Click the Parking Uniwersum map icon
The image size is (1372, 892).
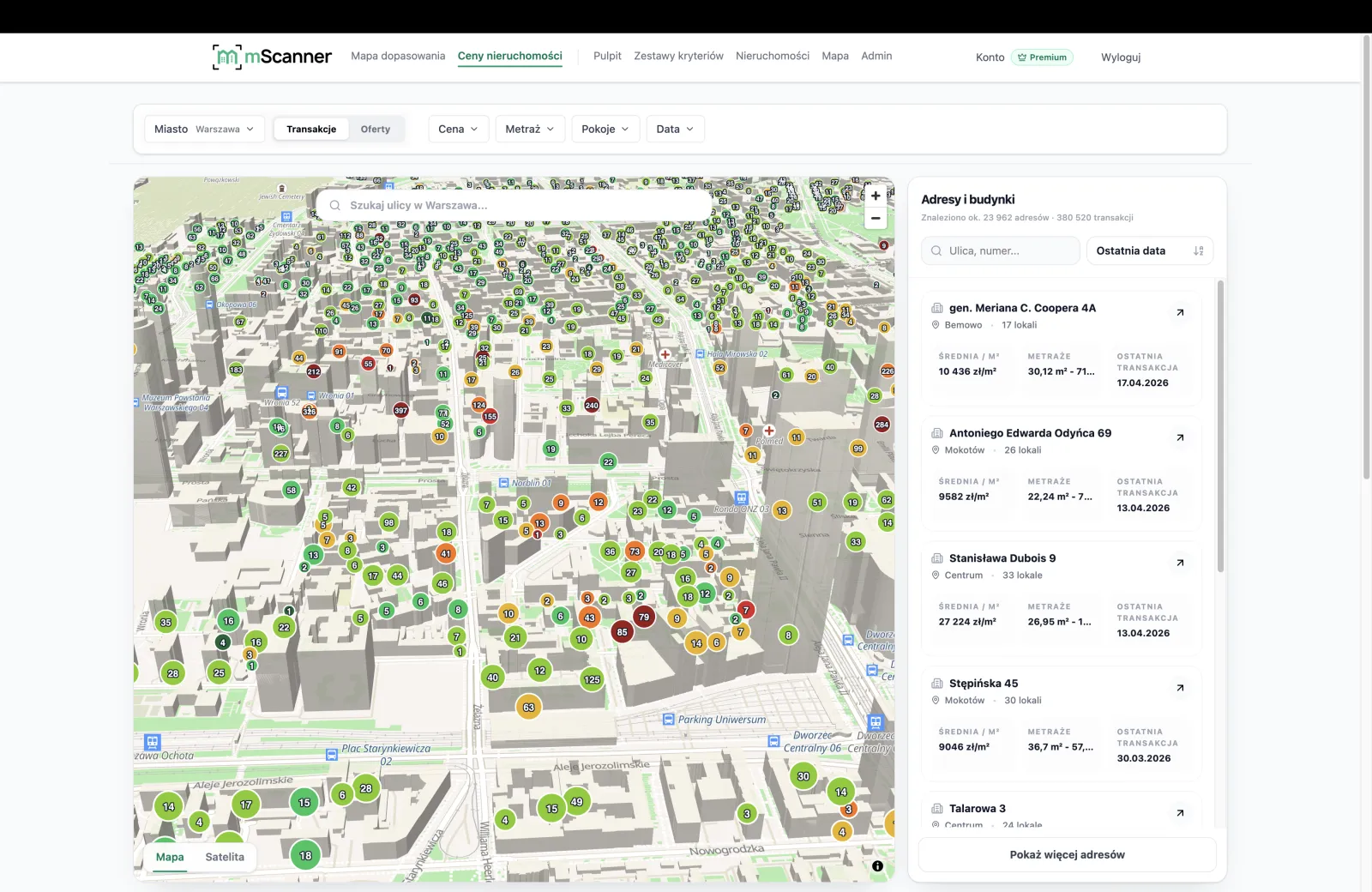tap(668, 720)
